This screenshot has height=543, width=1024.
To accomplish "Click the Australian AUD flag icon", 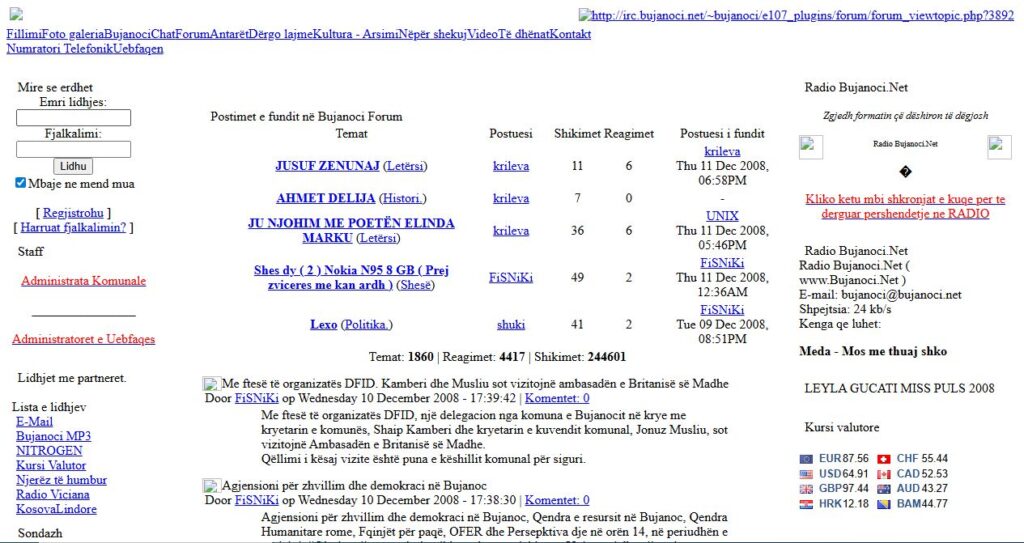I will 884,489.
